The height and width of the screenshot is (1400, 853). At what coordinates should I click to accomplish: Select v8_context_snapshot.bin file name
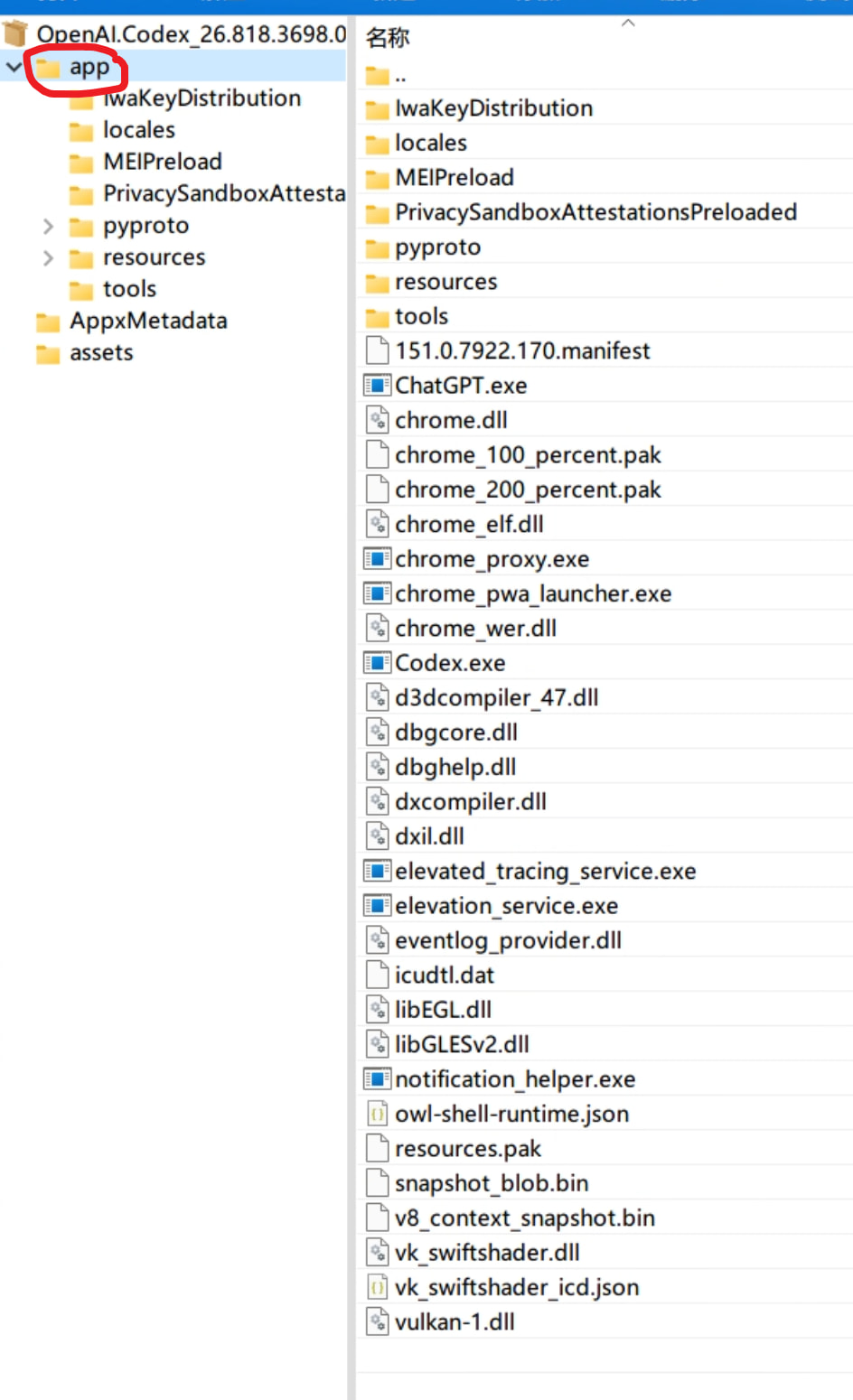pyautogui.click(x=525, y=1218)
